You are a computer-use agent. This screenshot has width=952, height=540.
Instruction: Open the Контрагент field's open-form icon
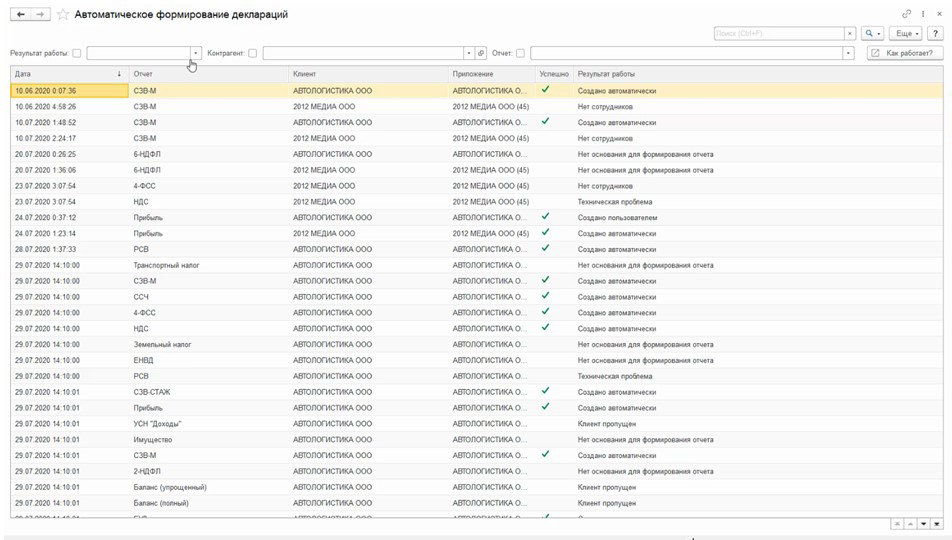coord(481,53)
